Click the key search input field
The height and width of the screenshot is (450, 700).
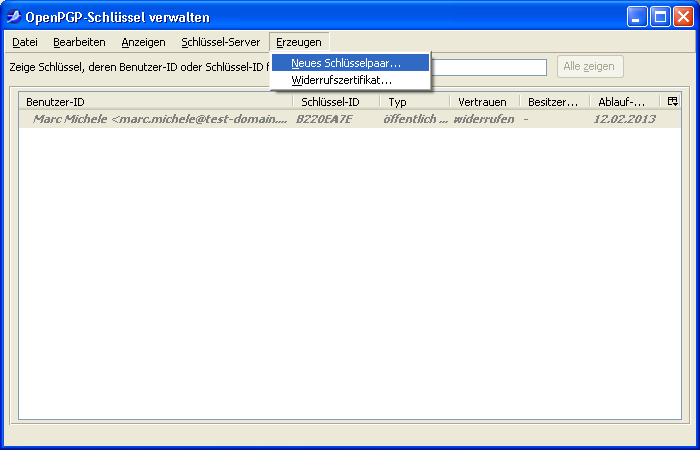(x=488, y=67)
